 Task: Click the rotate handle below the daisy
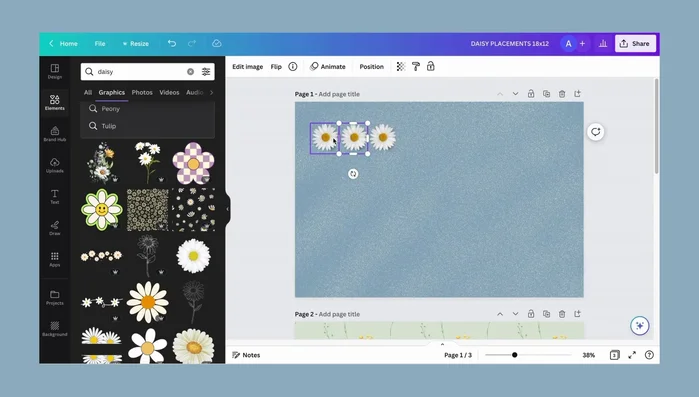(353, 174)
